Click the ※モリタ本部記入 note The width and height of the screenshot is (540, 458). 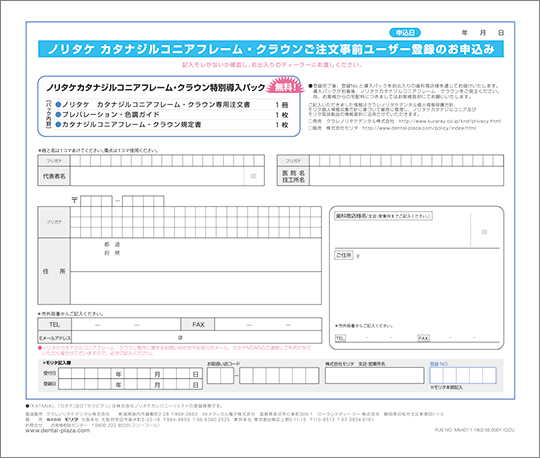coord(446,387)
